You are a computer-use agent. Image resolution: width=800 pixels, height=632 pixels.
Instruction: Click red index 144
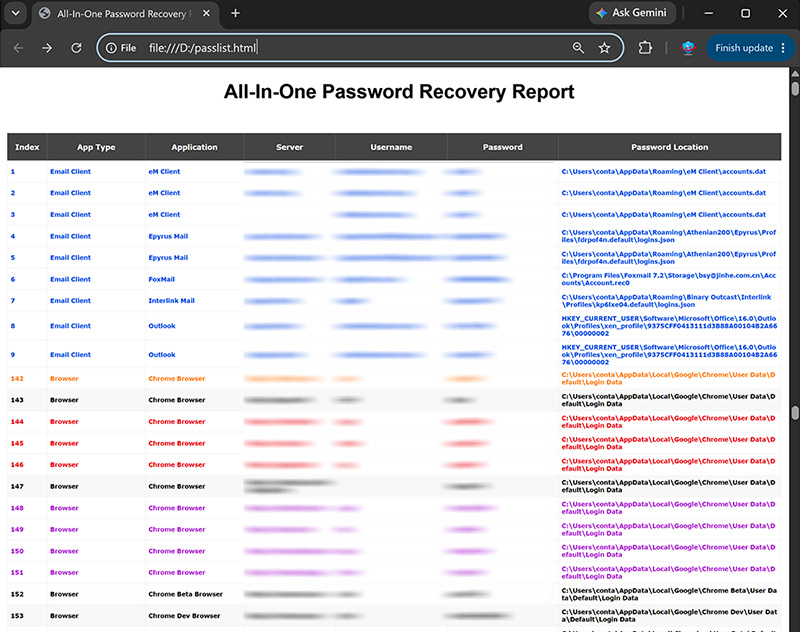click(17, 422)
